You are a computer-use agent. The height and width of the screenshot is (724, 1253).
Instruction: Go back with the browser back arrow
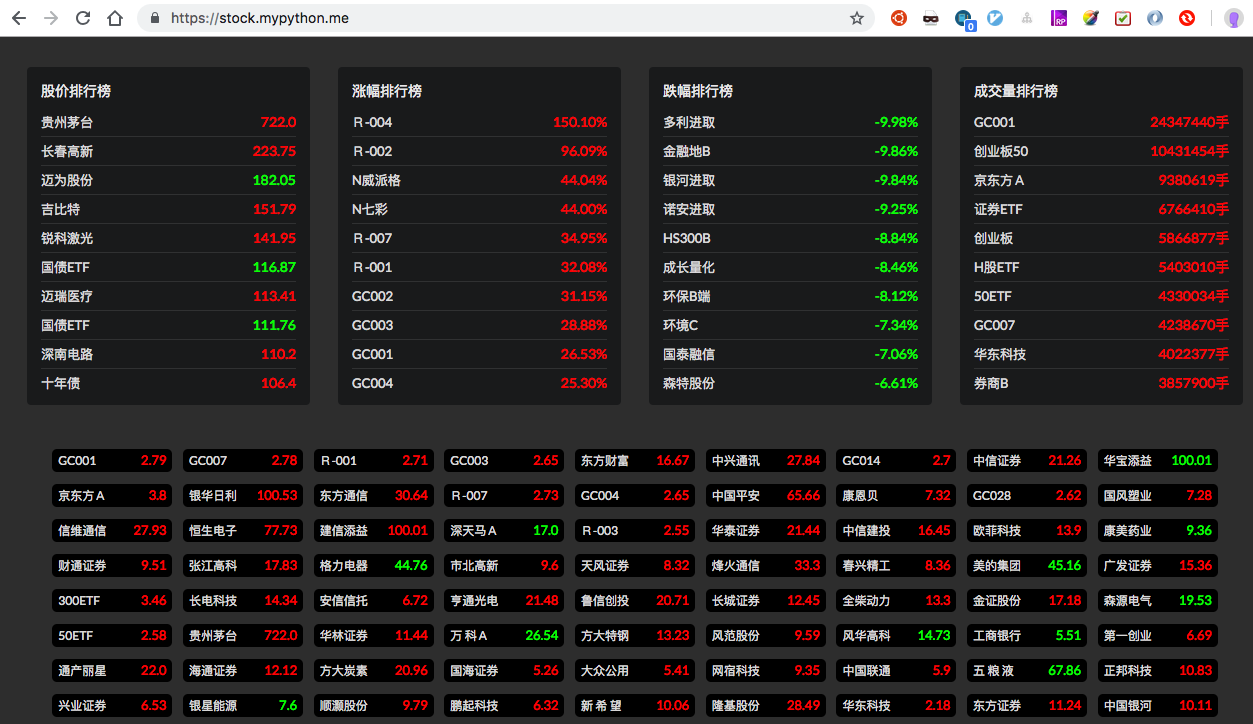(18, 18)
